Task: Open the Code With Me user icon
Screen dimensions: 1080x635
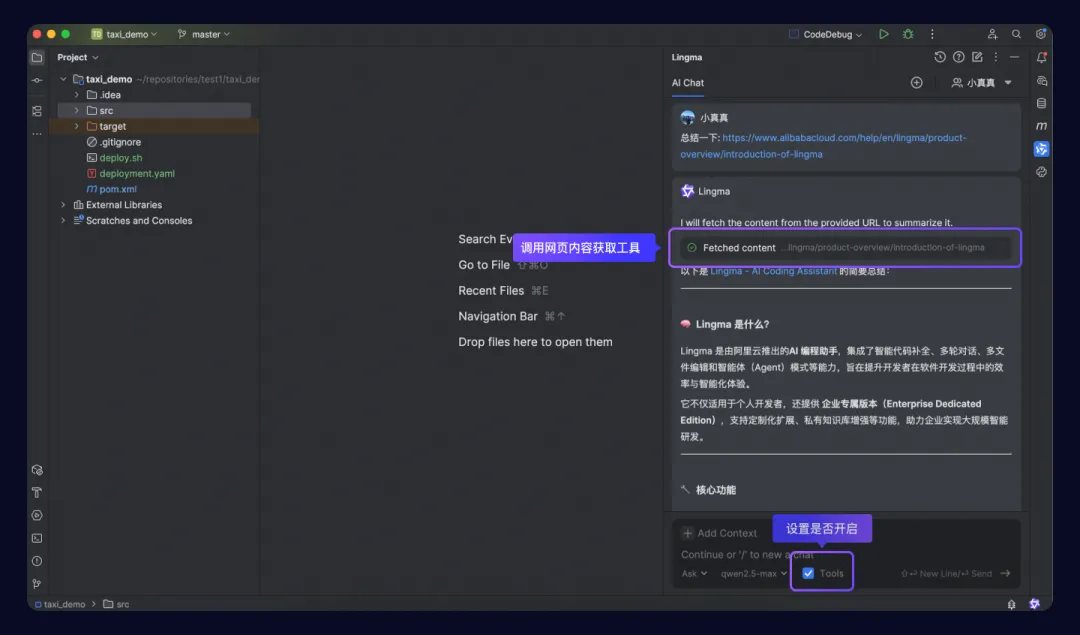Action: [992, 34]
